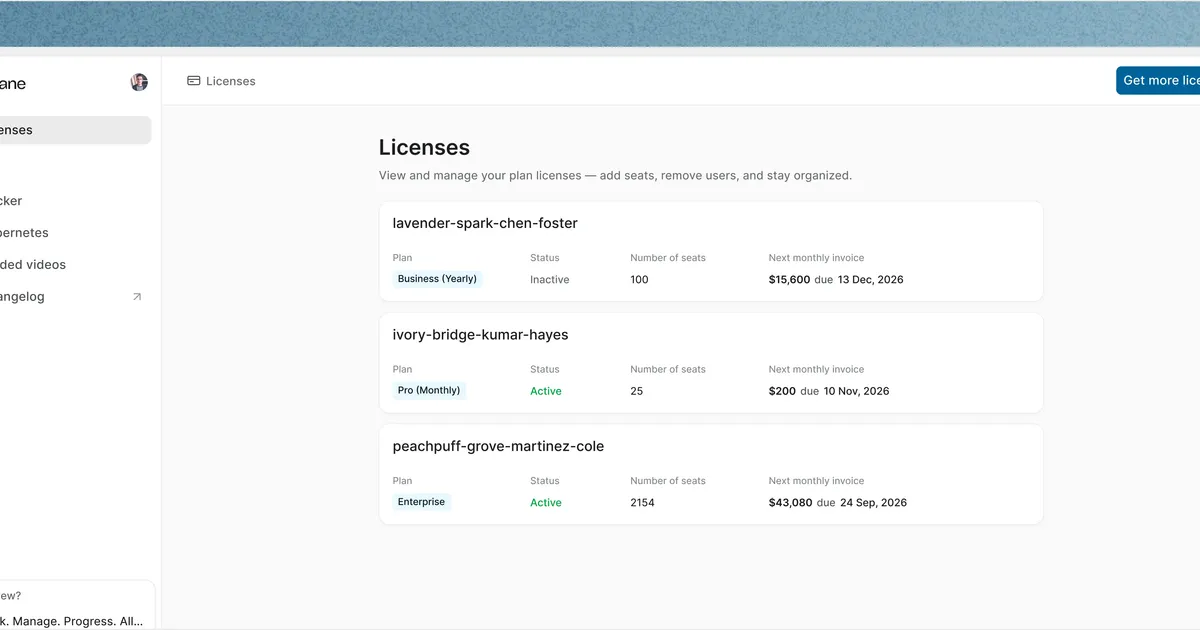Click the due date 24 Sep, 2026
This screenshot has height=630, width=1200.
(873, 503)
